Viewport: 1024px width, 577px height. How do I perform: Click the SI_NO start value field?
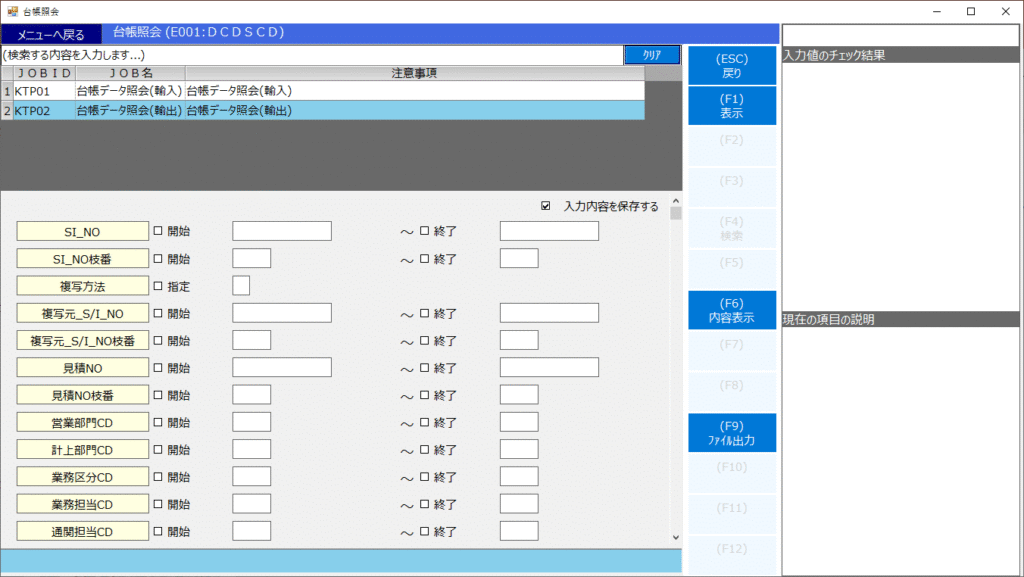(x=281, y=231)
